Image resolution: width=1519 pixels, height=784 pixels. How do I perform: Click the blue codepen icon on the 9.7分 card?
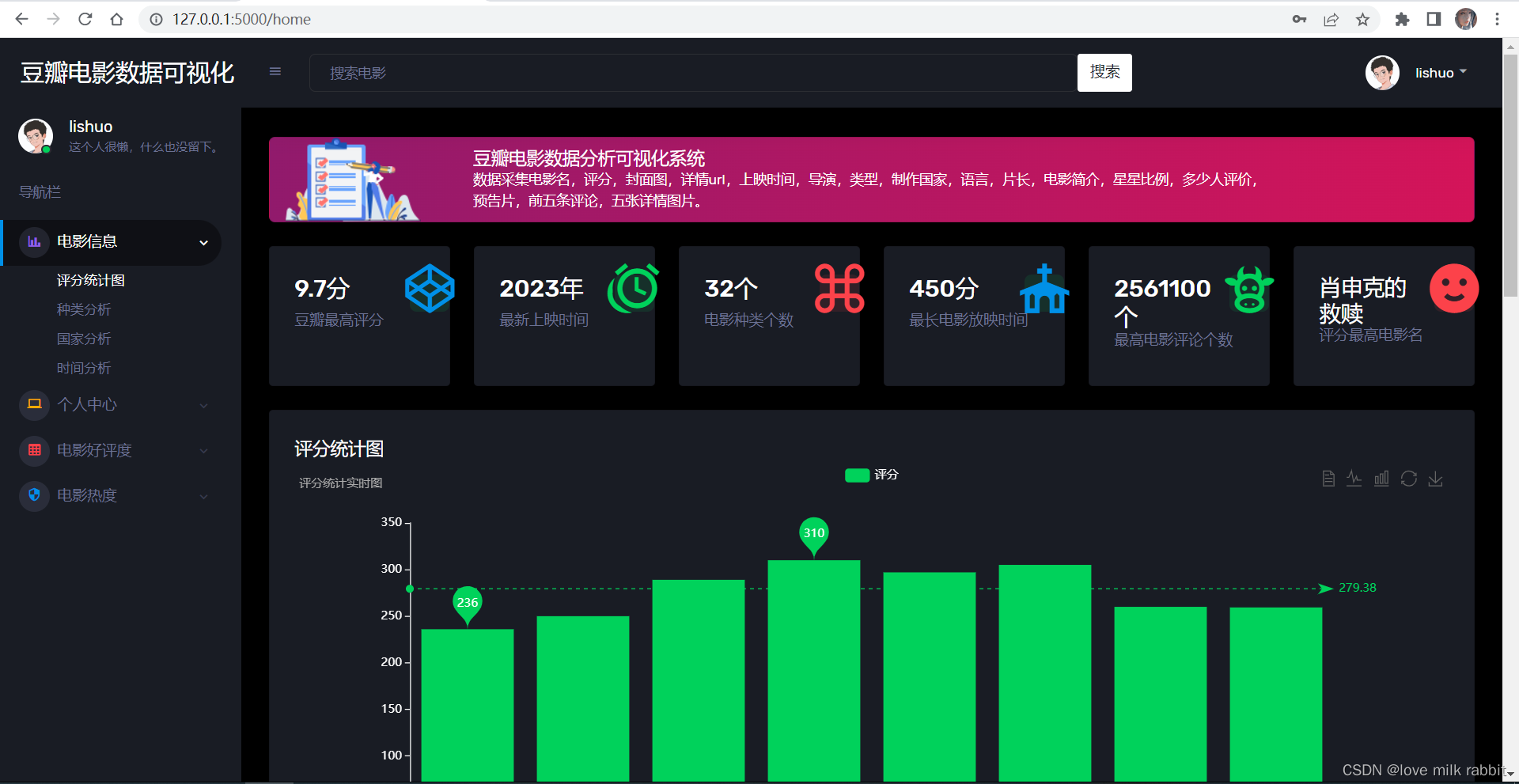(430, 288)
